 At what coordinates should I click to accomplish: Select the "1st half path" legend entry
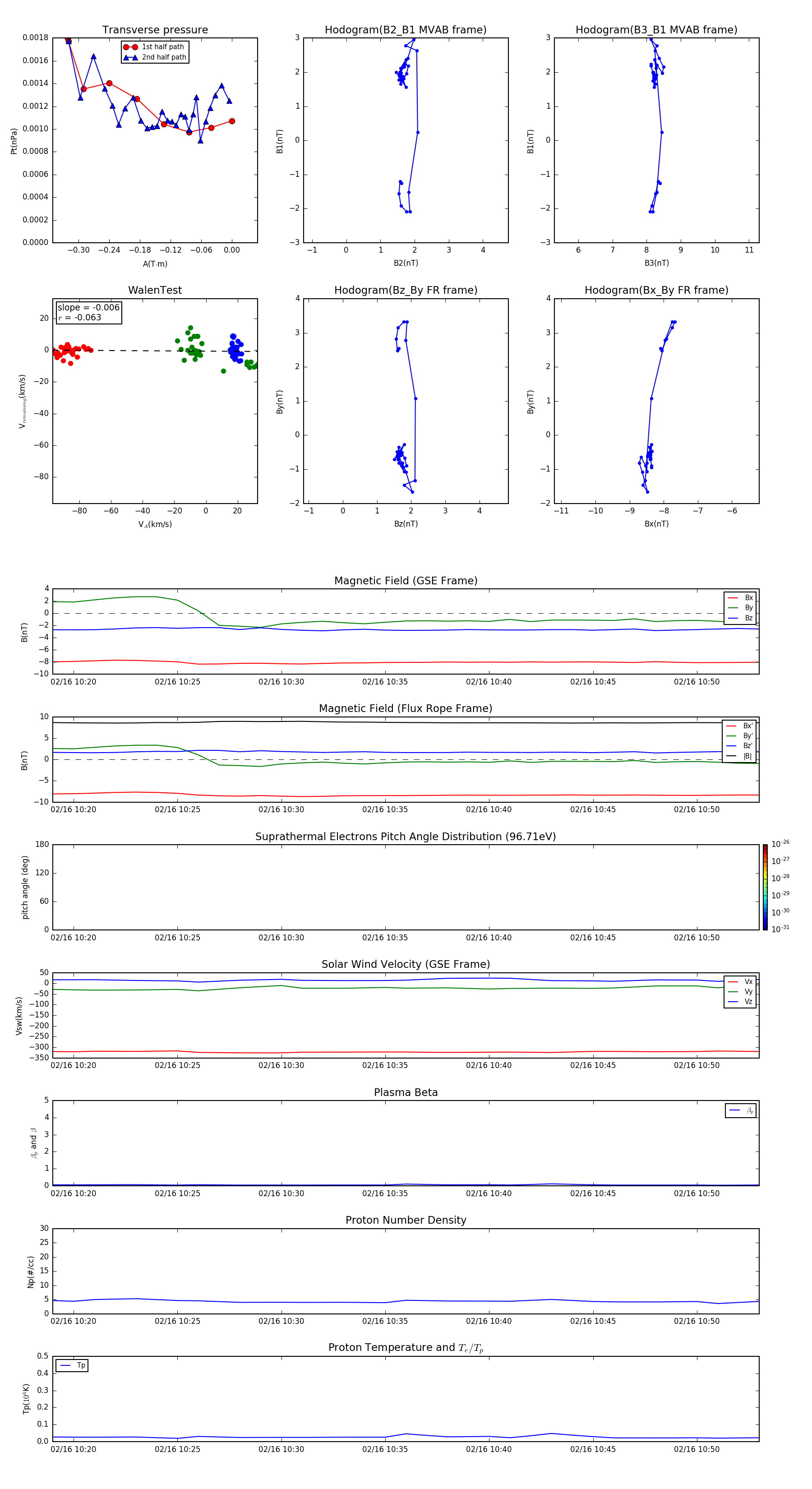[x=154, y=47]
